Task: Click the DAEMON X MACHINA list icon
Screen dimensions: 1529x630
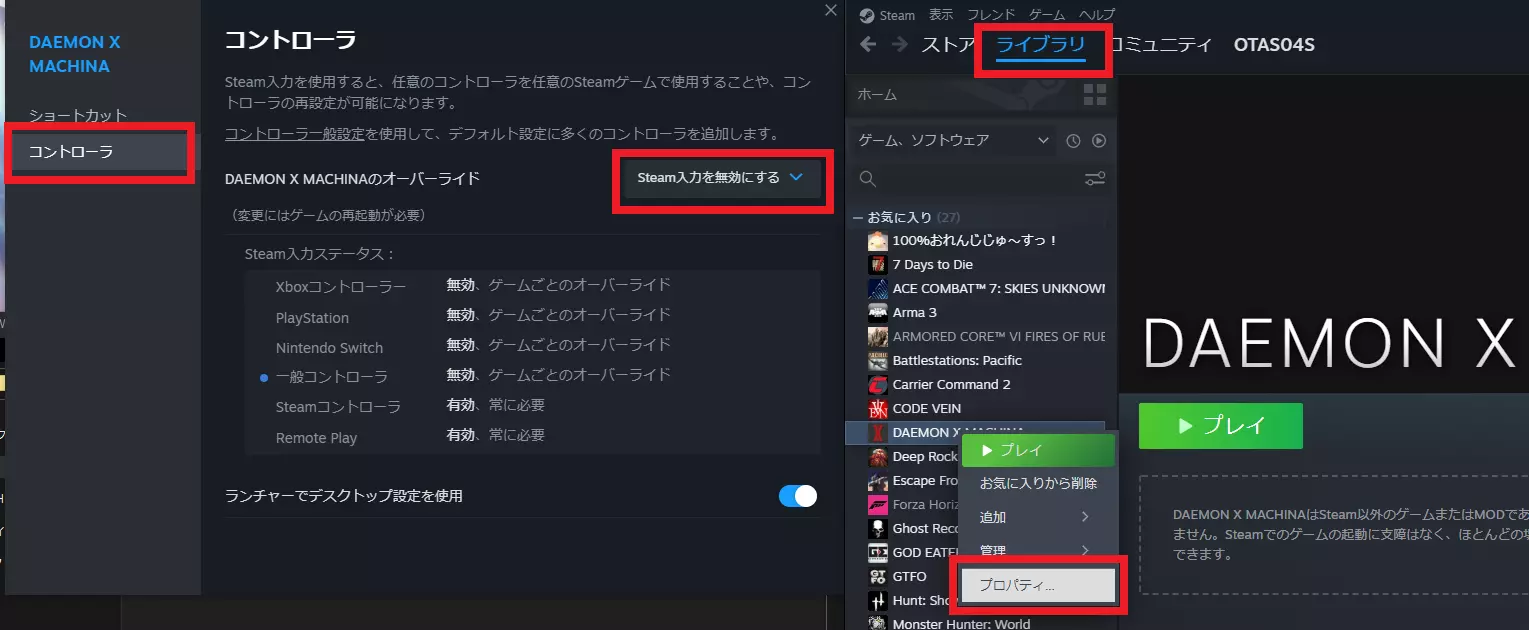Action: point(877,433)
